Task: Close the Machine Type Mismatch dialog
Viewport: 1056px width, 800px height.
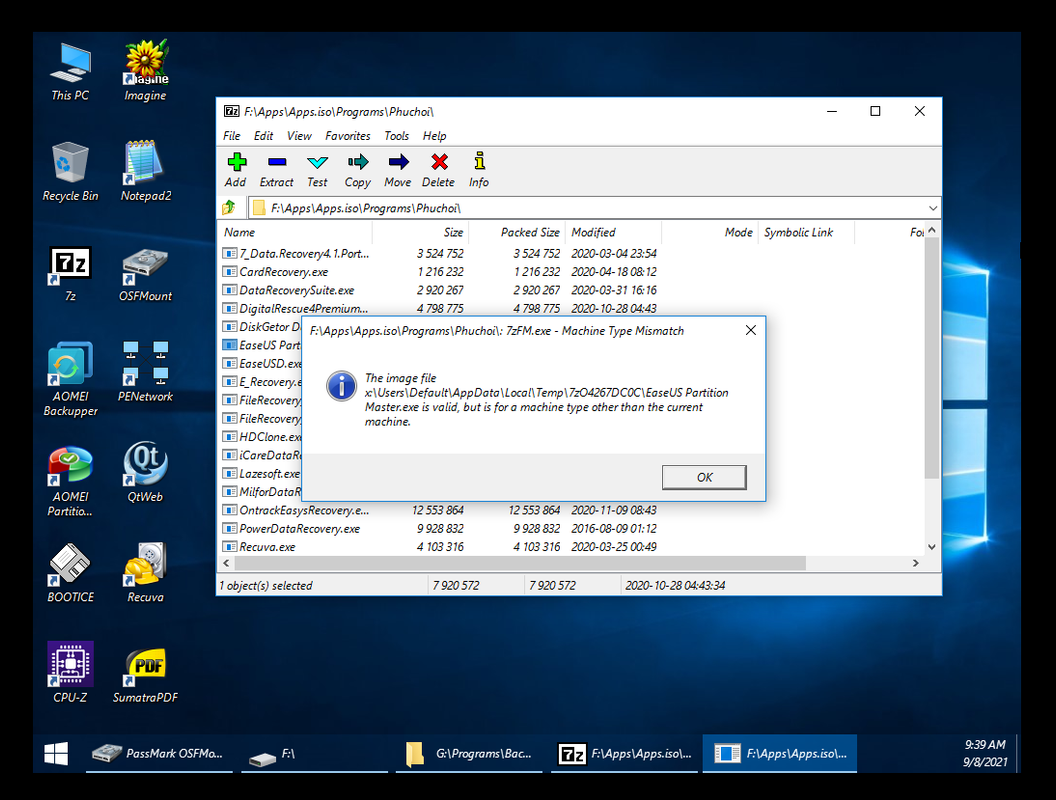Action: [751, 330]
